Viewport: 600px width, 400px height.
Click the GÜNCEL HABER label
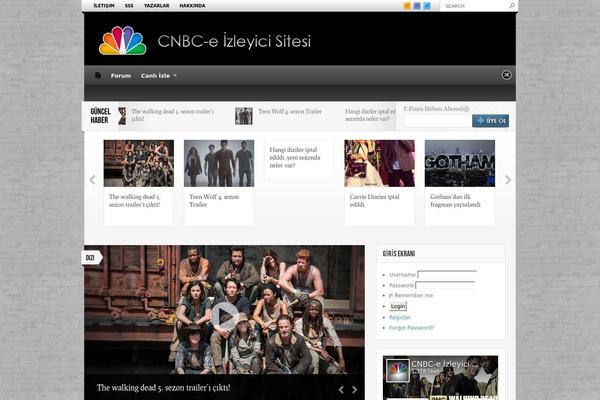coord(100,116)
